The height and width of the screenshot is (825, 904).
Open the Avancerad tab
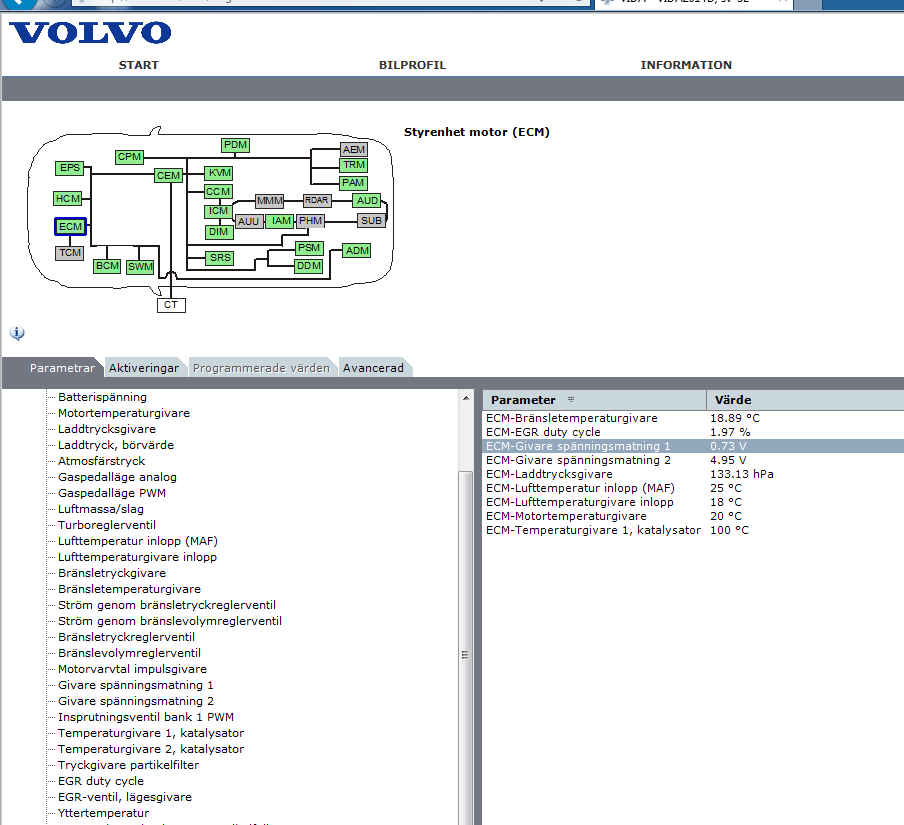click(373, 368)
